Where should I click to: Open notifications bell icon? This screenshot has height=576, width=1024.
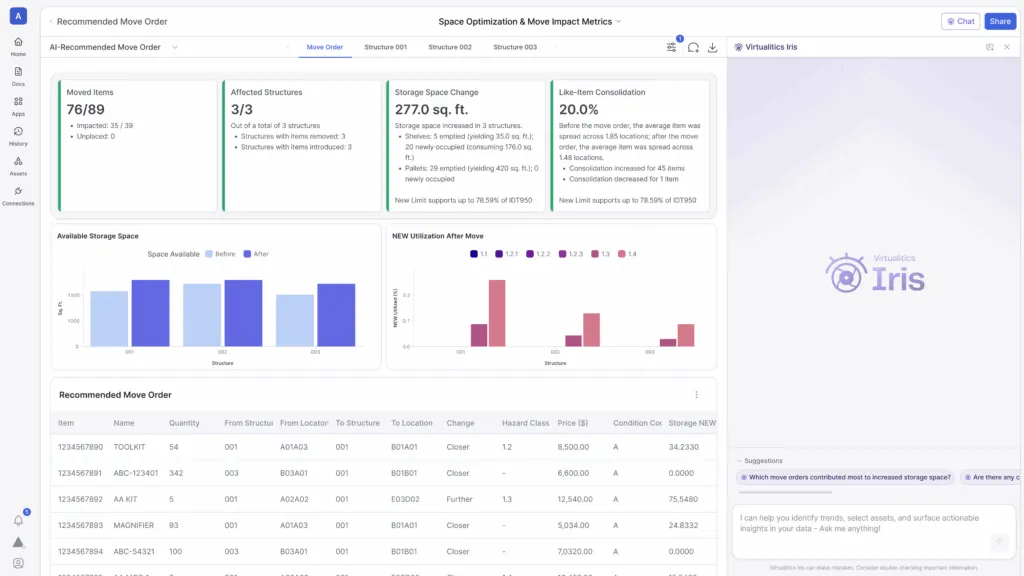pos(18,520)
